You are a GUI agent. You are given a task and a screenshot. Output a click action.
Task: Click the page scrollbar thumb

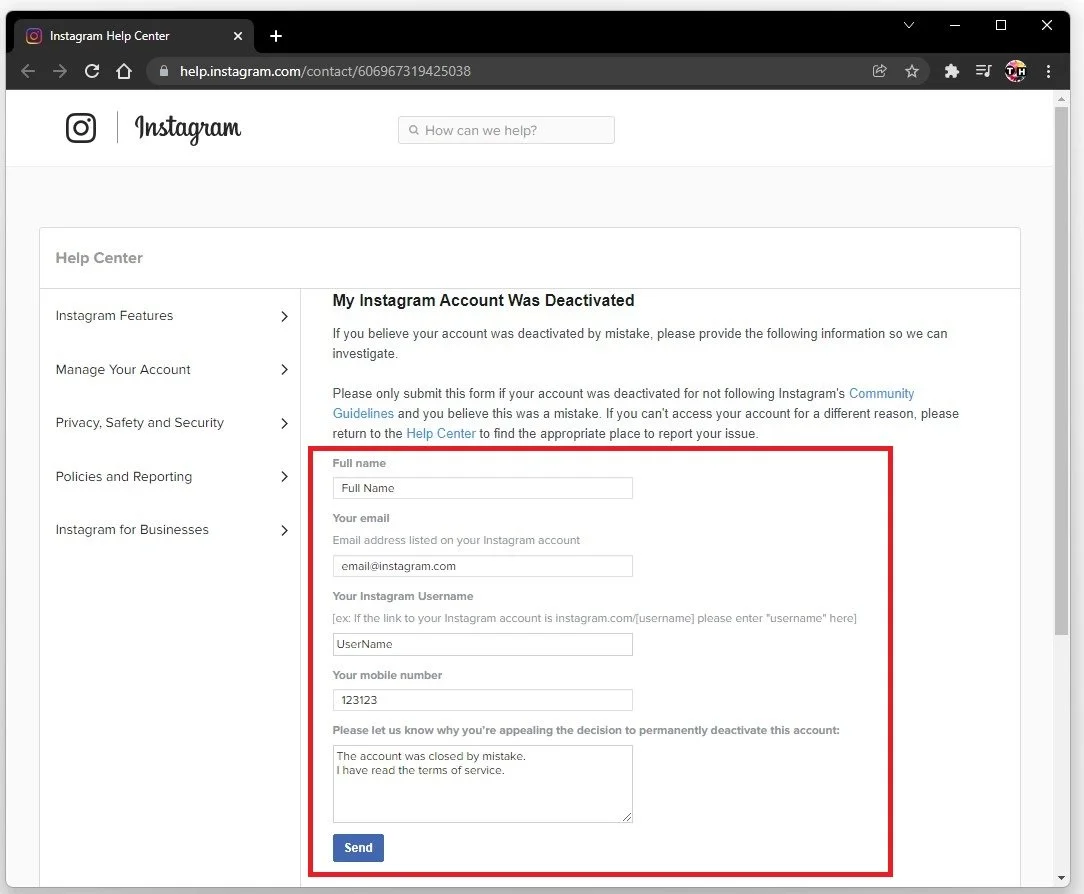pyautogui.click(x=1061, y=371)
